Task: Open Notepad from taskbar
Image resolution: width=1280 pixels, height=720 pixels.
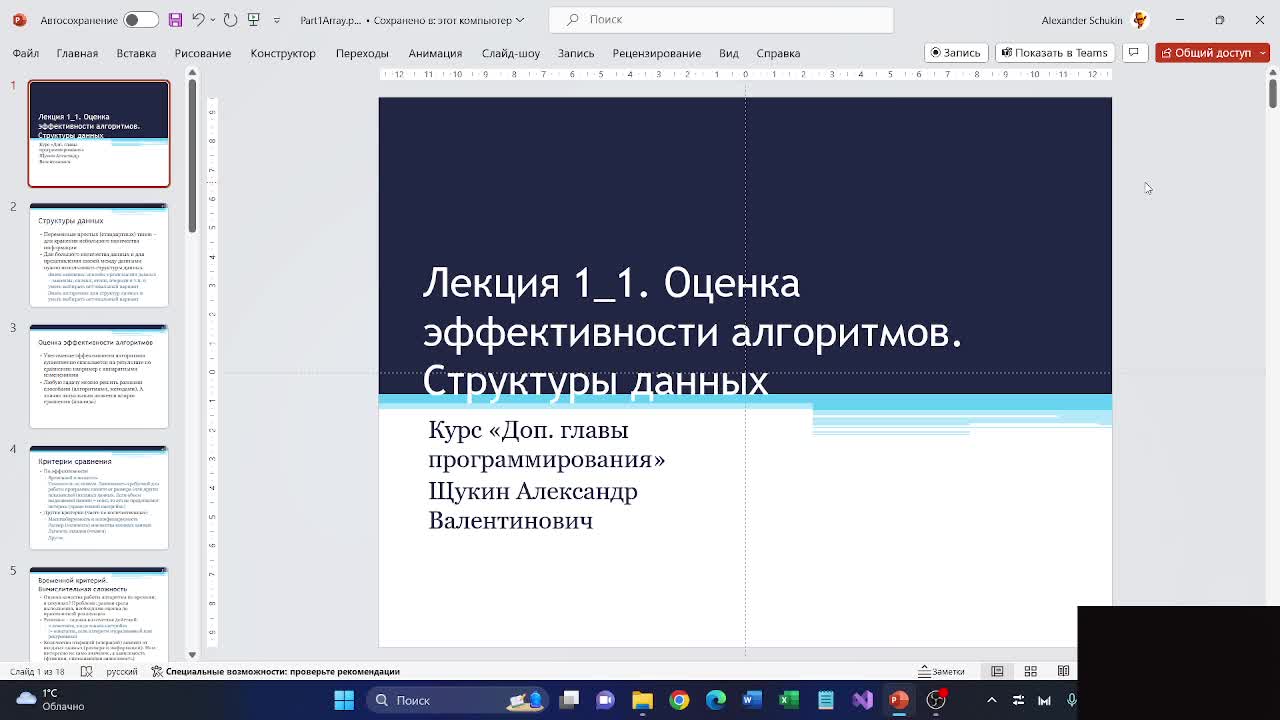Action: coord(826,700)
